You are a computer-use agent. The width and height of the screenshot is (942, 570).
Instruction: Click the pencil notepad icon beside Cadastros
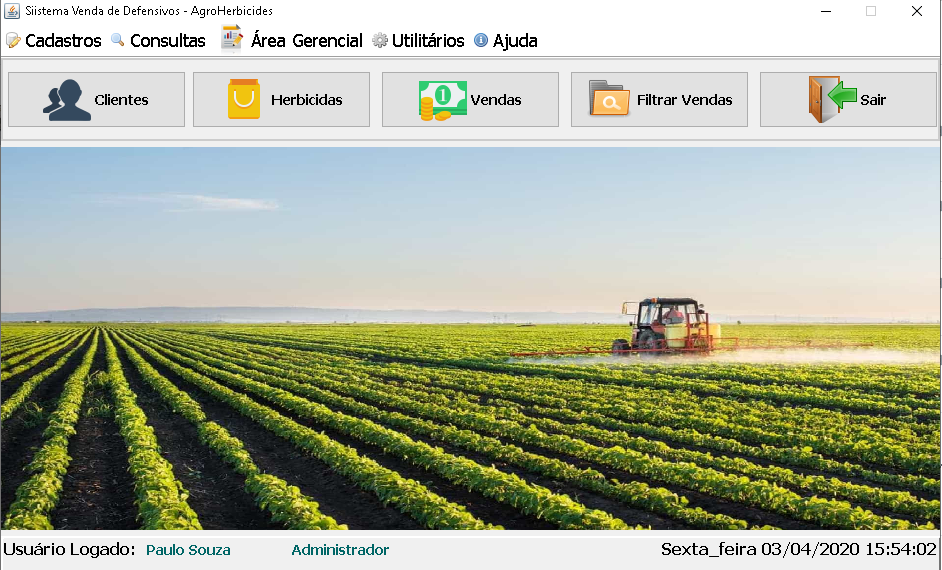coord(13,40)
